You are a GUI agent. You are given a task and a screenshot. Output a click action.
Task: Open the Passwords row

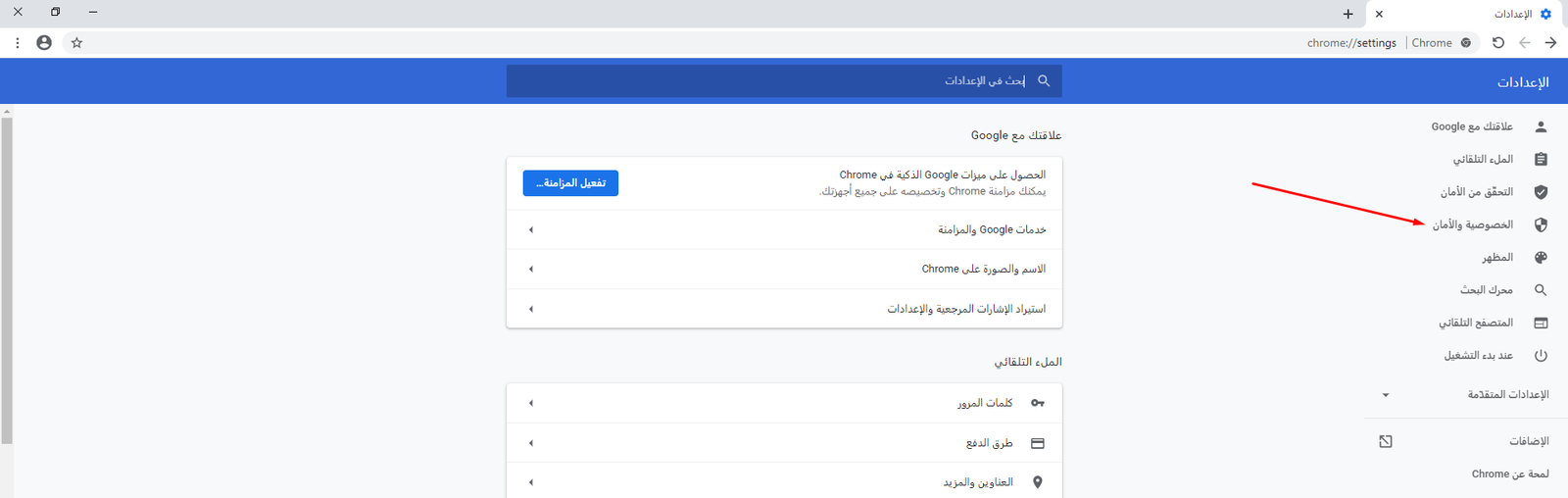coord(784,403)
